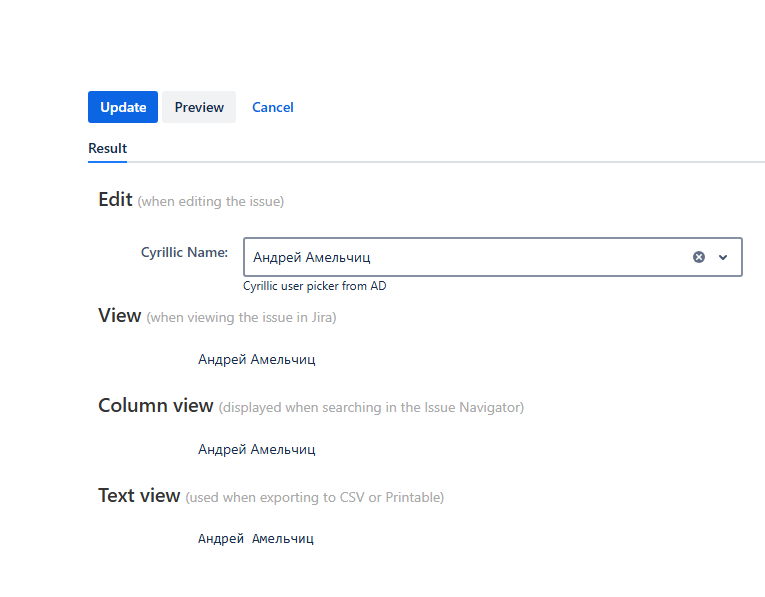Click the "when editing the issue" hint
765x597 pixels.
(x=211, y=202)
